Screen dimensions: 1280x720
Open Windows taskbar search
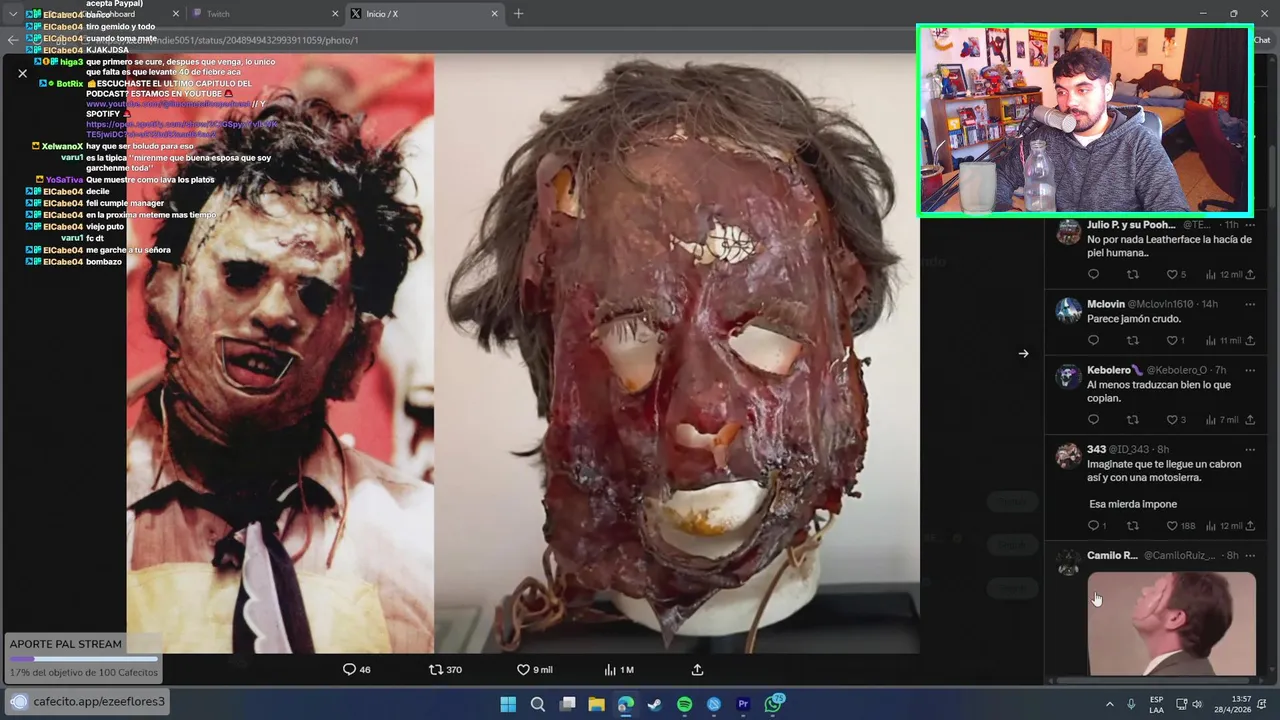pyautogui.click(x=538, y=704)
